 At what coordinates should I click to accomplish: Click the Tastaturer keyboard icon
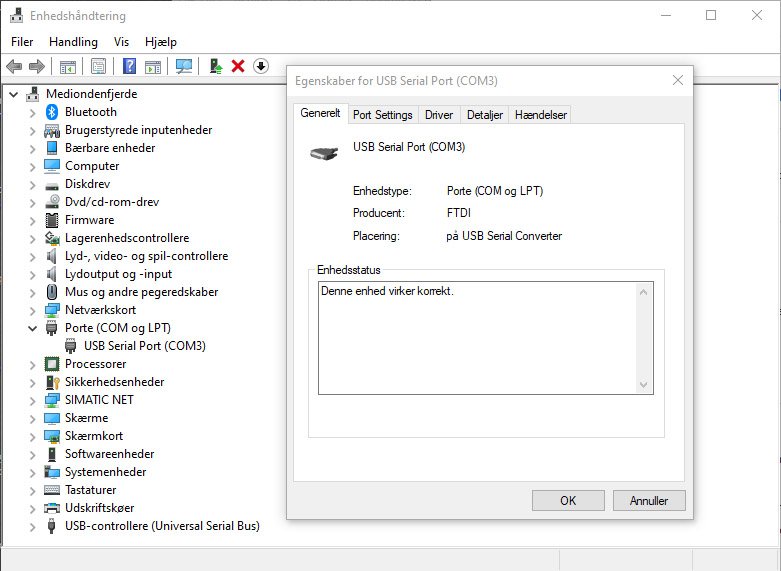[52, 490]
